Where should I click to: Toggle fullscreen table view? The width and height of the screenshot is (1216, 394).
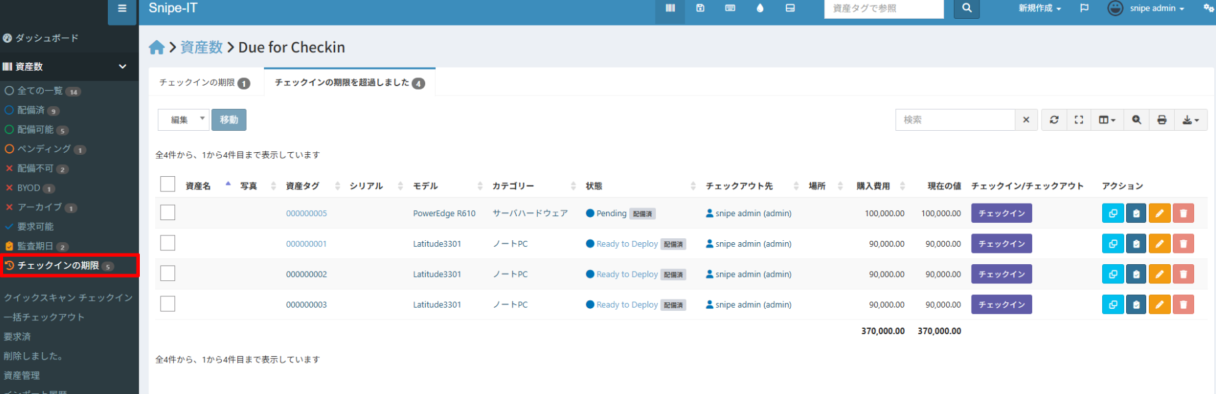(1079, 119)
